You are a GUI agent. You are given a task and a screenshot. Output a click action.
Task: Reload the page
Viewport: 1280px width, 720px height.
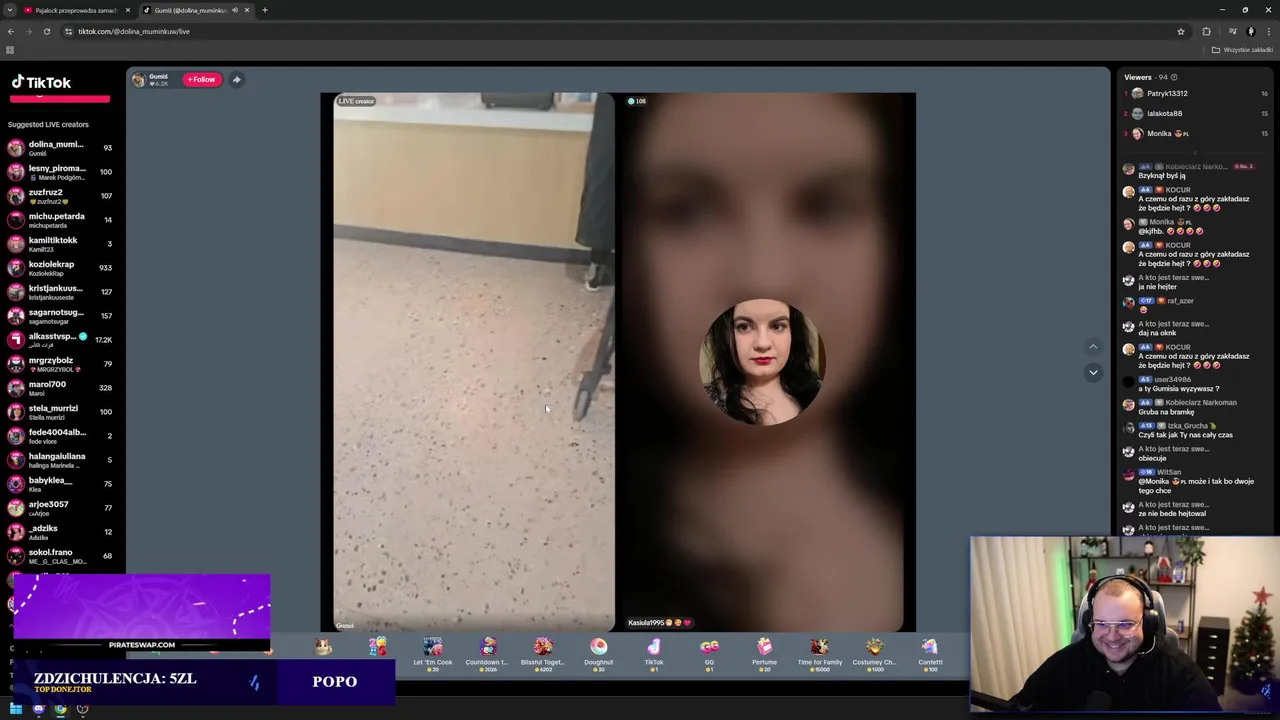coord(46,31)
